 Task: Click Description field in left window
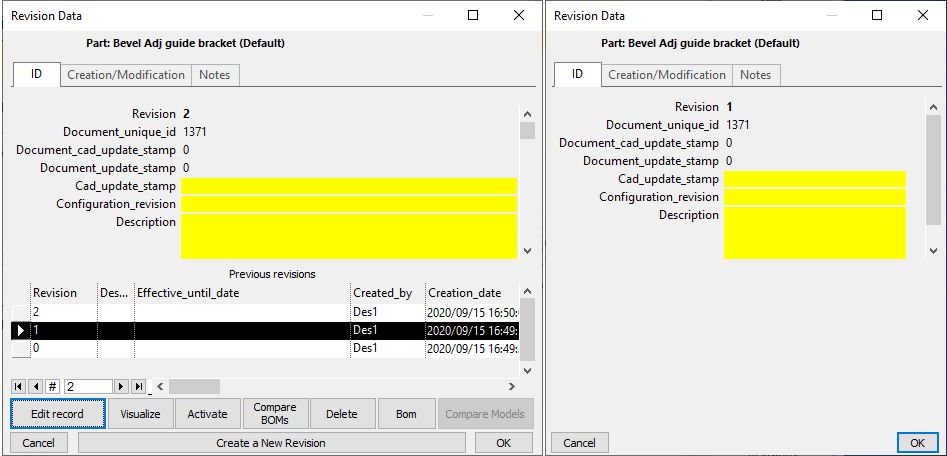349,236
